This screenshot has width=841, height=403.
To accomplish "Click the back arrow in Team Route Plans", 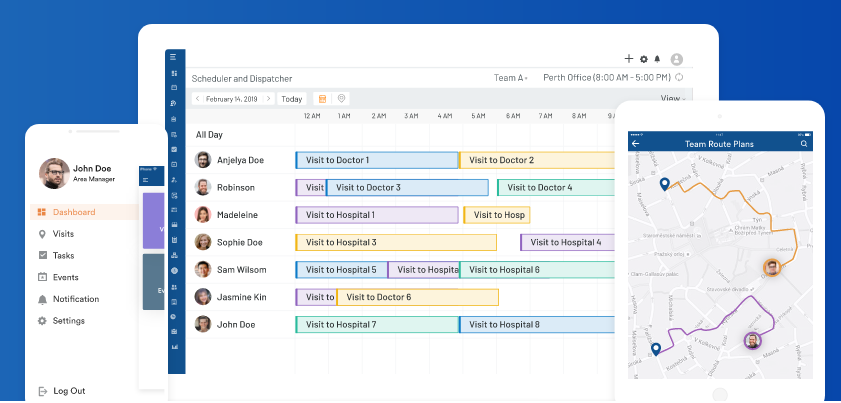I will [x=636, y=144].
